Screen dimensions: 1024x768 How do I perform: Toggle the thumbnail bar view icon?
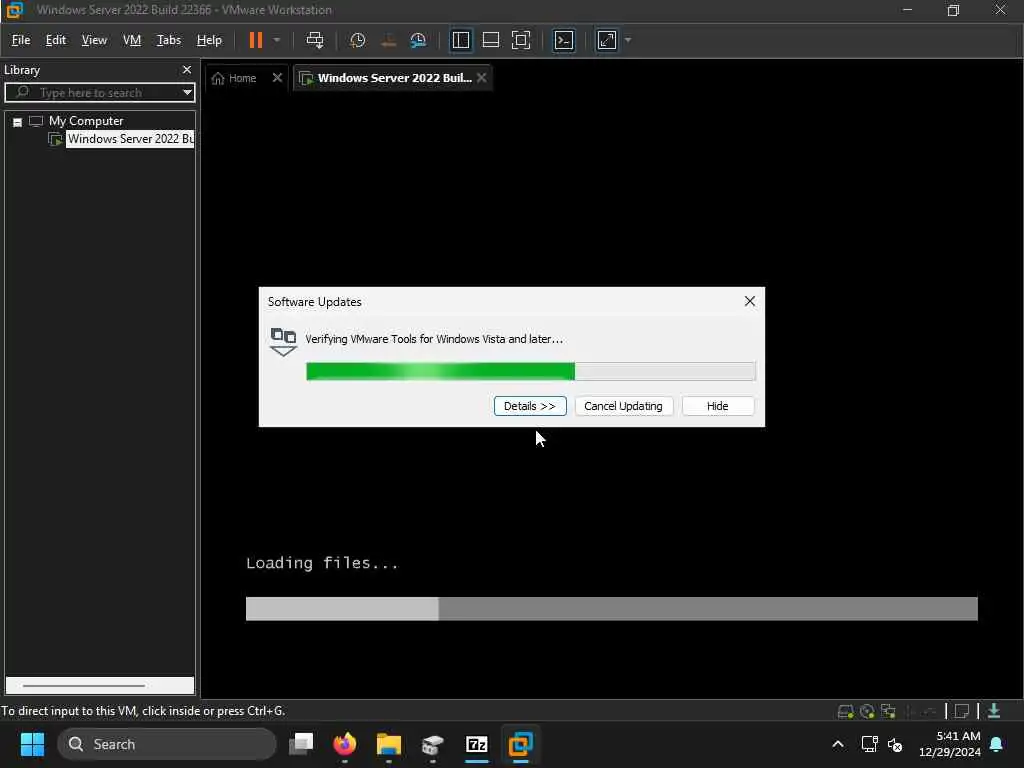point(490,40)
